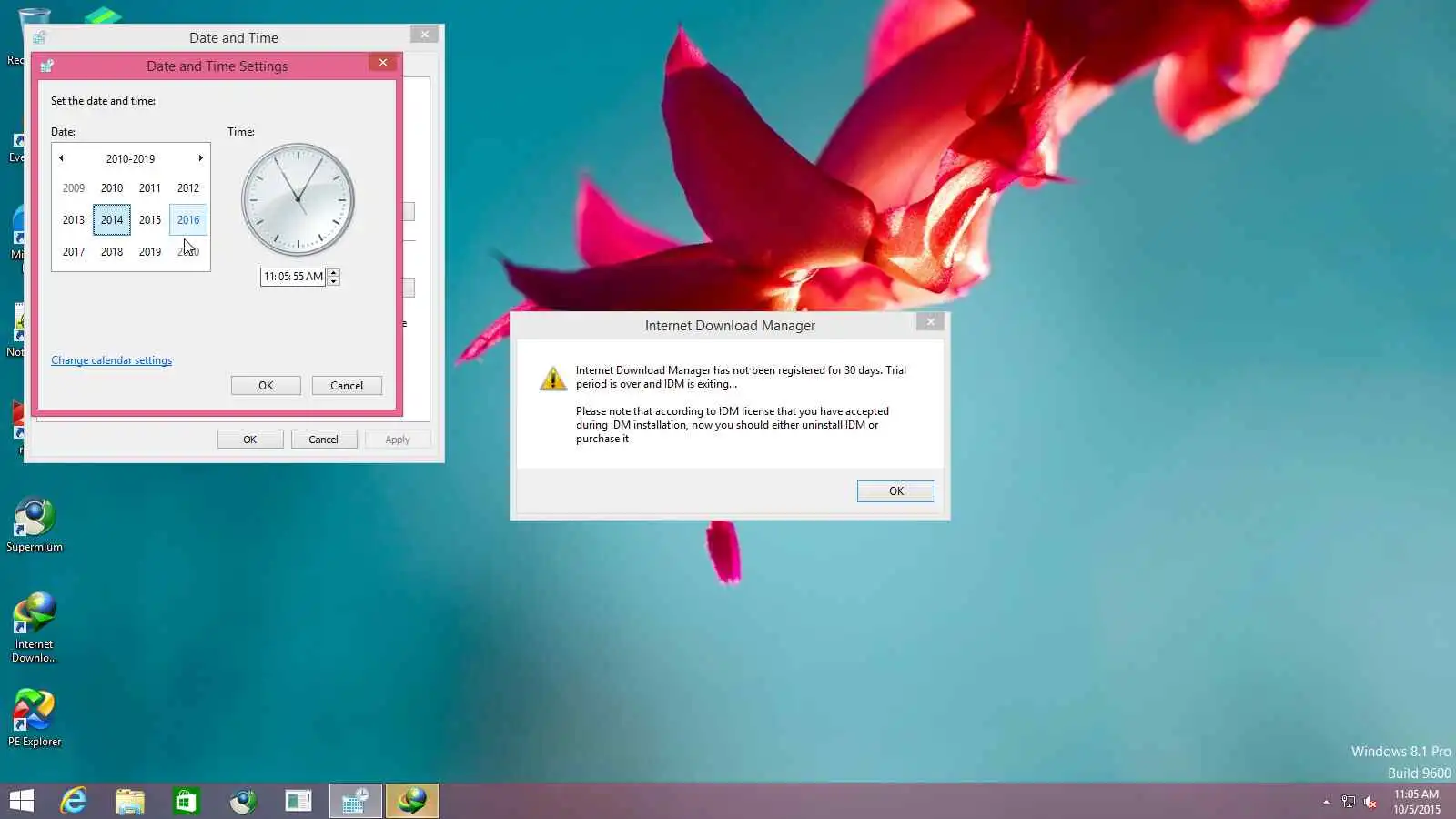Viewport: 1456px width, 819px height.
Task: Open the PE Explorer desktop shortcut
Action: (35, 718)
